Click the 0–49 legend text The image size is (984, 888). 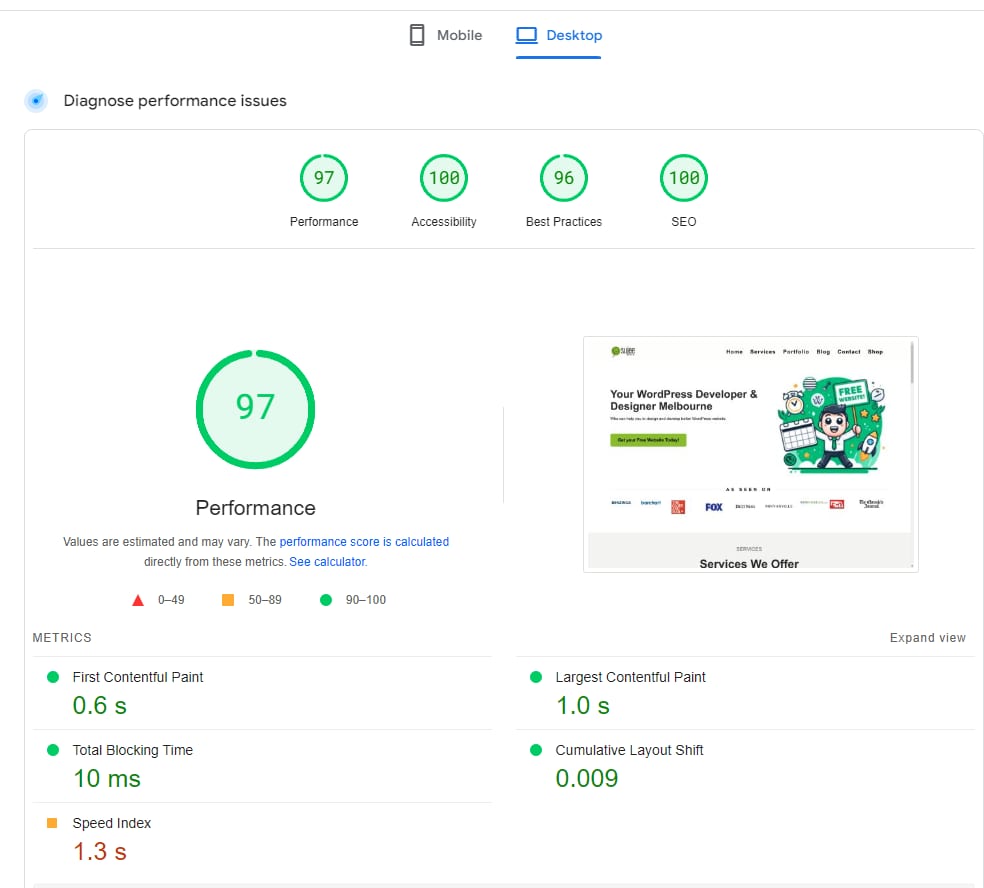(x=171, y=600)
